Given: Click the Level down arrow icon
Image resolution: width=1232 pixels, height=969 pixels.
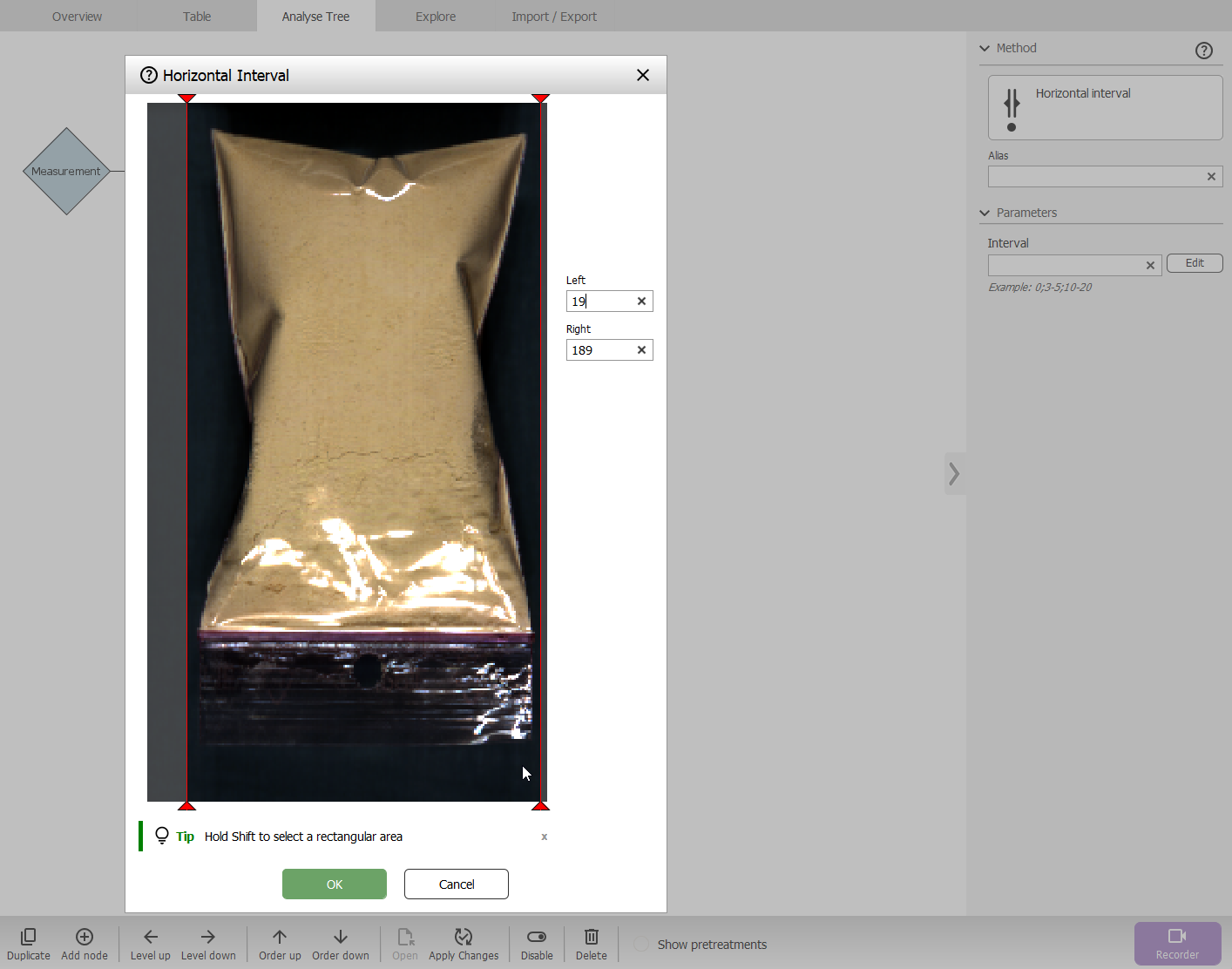Looking at the screenshot, I should tap(207, 937).
